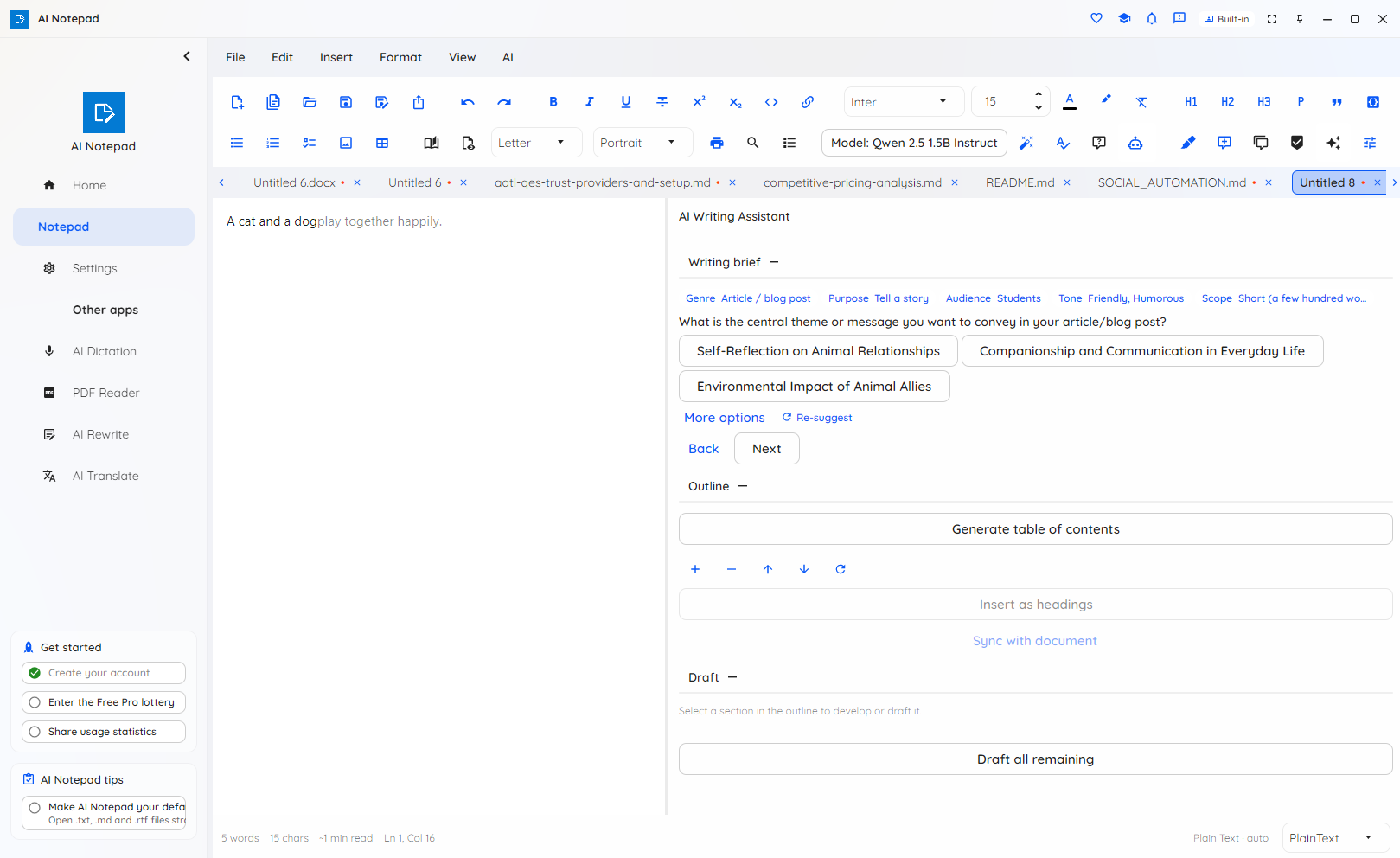Collapse the Draft section
The image size is (1400, 858).
click(x=732, y=677)
